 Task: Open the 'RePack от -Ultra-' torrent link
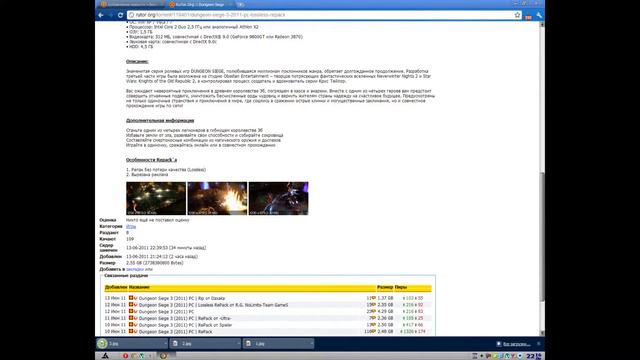point(185,318)
